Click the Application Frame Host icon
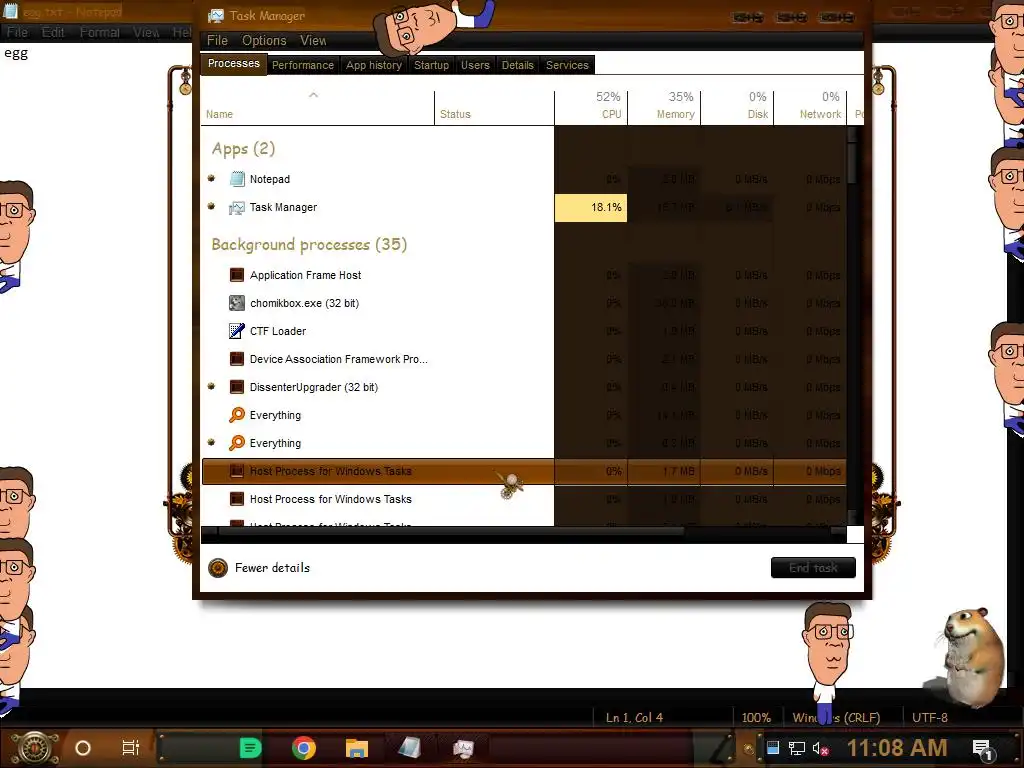The width and height of the screenshot is (1024, 768). (237, 275)
